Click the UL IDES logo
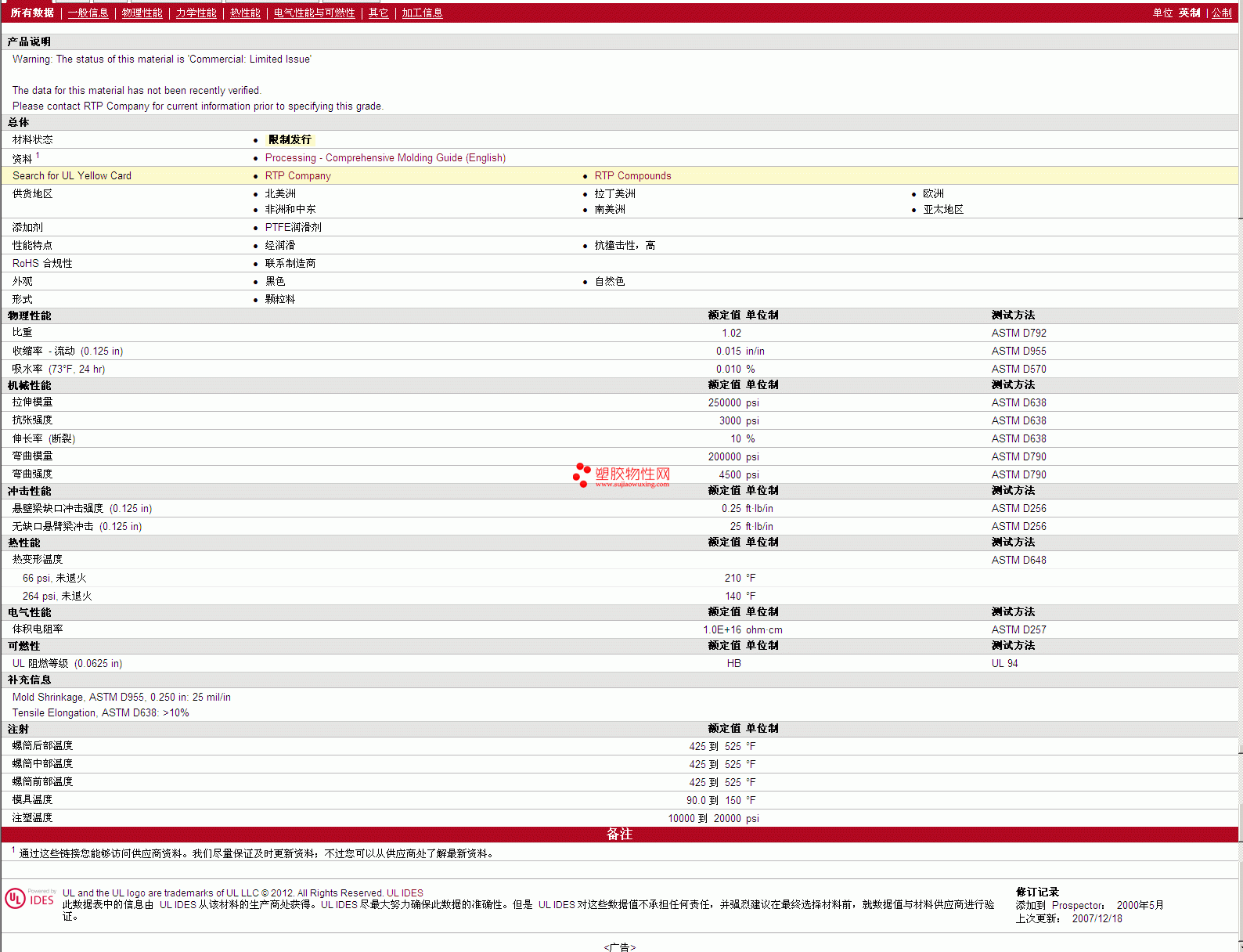This screenshot has height=952, width=1243. tap(30, 899)
